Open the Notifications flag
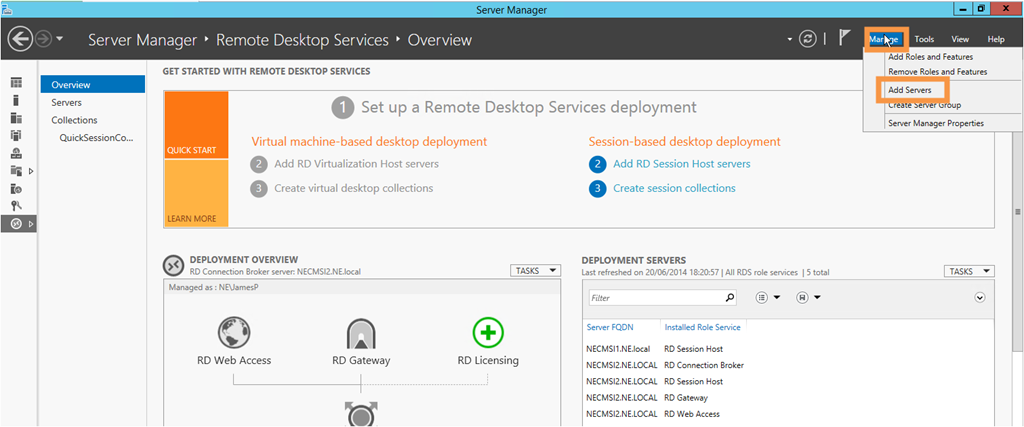The height and width of the screenshot is (427, 1024). tap(845, 39)
